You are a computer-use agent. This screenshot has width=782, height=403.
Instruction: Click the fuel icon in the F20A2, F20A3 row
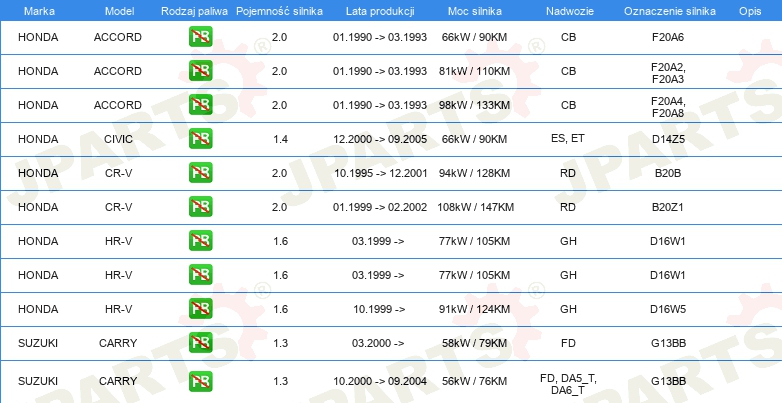point(200,71)
